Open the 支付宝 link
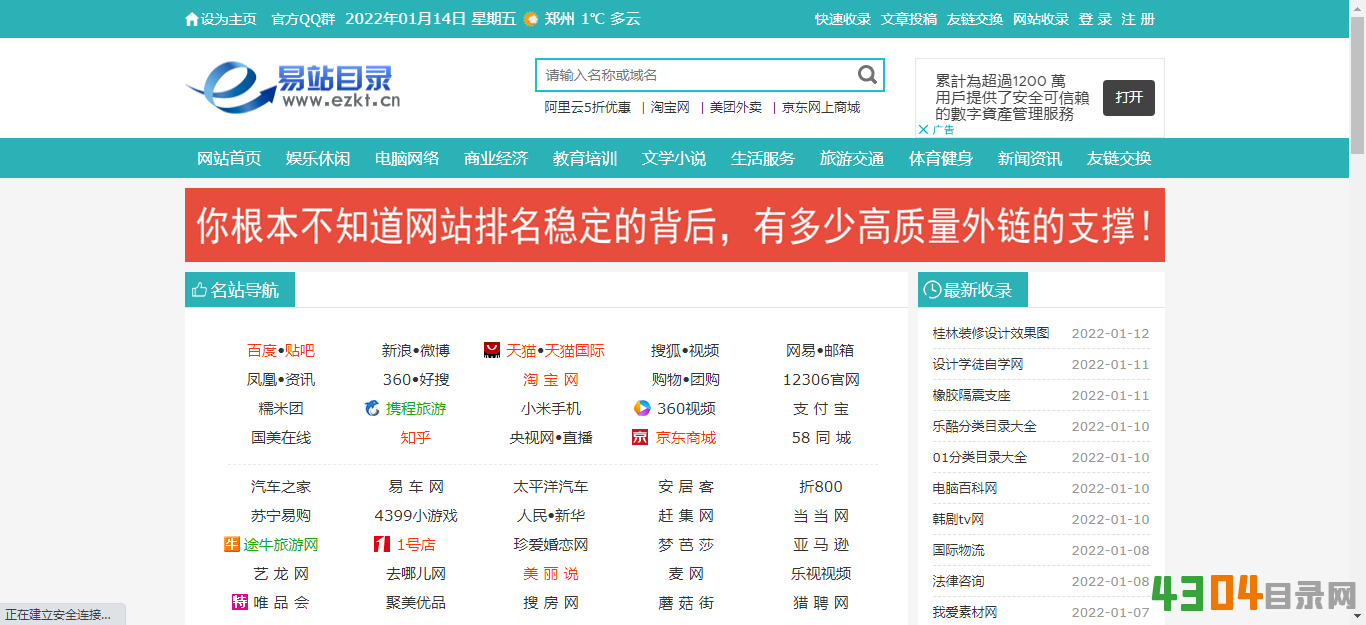This screenshot has height=625, width=1366. tap(821, 408)
